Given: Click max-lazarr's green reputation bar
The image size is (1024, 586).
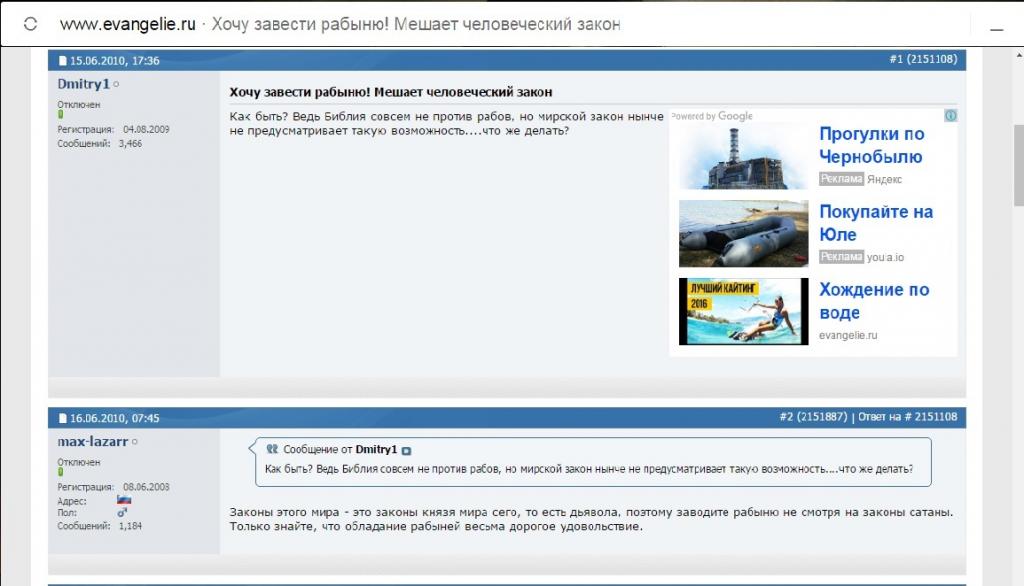Looking at the screenshot, I should (x=61, y=472).
